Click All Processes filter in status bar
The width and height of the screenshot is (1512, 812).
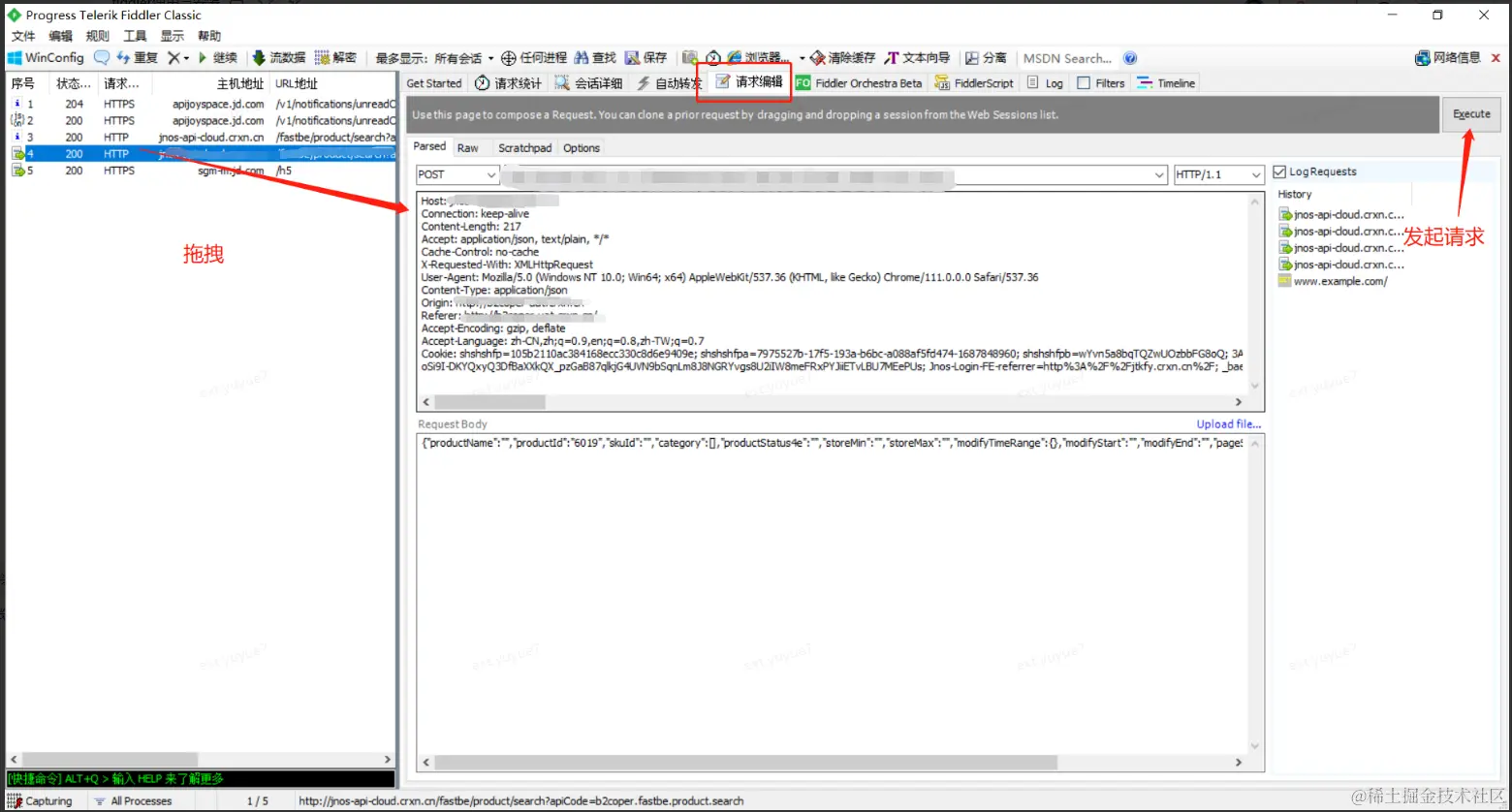click(x=133, y=801)
